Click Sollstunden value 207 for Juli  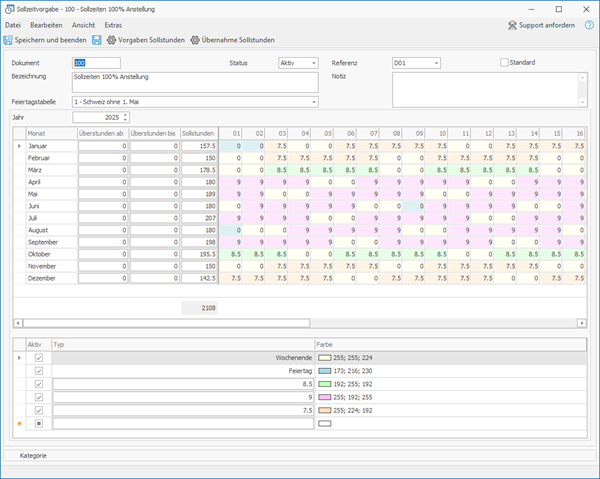(x=199, y=218)
